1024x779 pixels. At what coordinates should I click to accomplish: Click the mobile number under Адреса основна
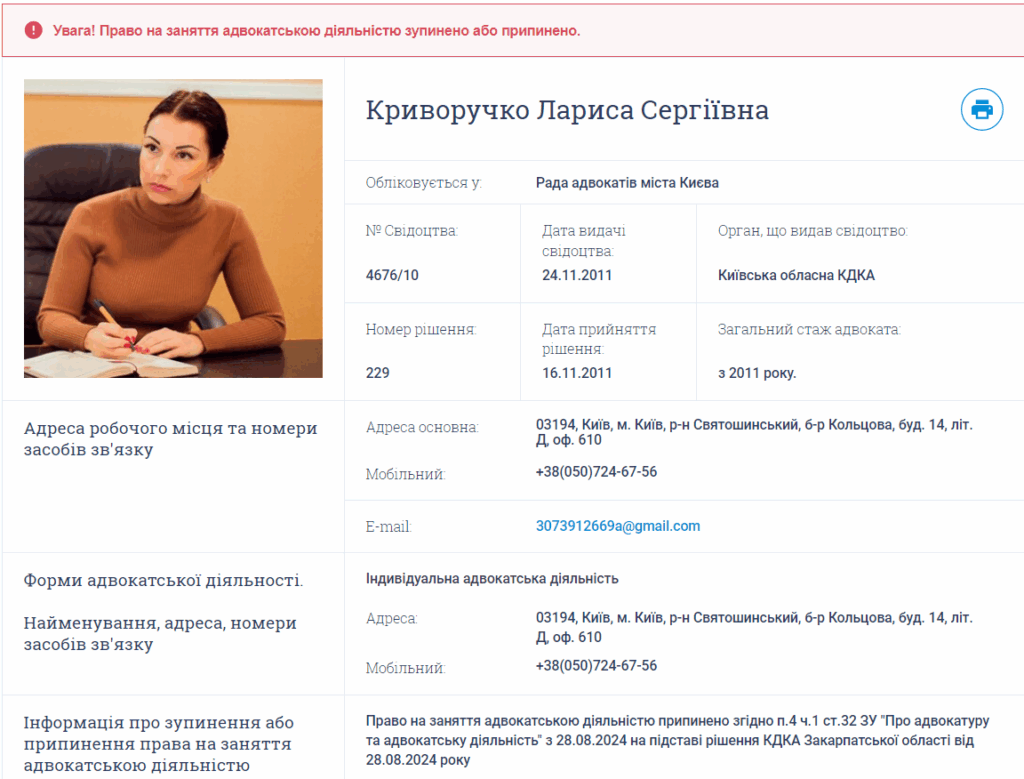click(596, 472)
